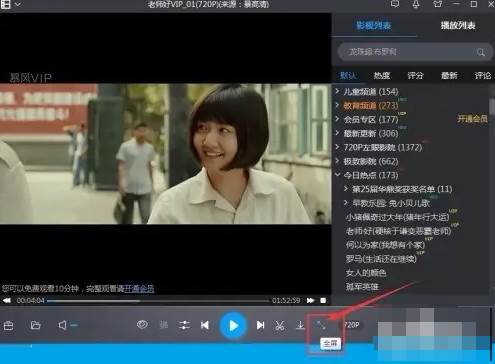Enter full screen with the 全屏 icon
This screenshot has height=364, width=495.
321,325
